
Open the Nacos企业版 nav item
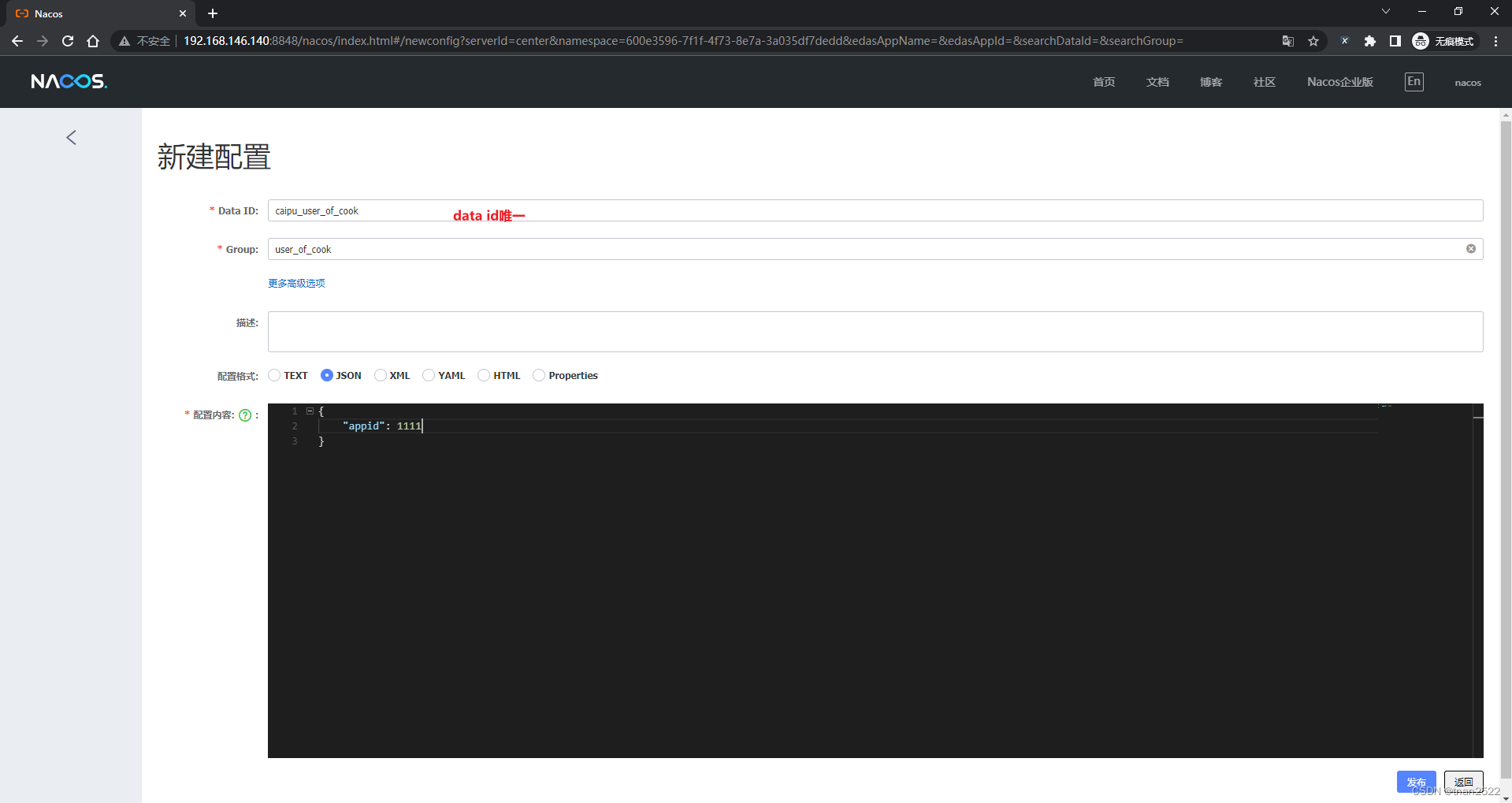[1340, 82]
